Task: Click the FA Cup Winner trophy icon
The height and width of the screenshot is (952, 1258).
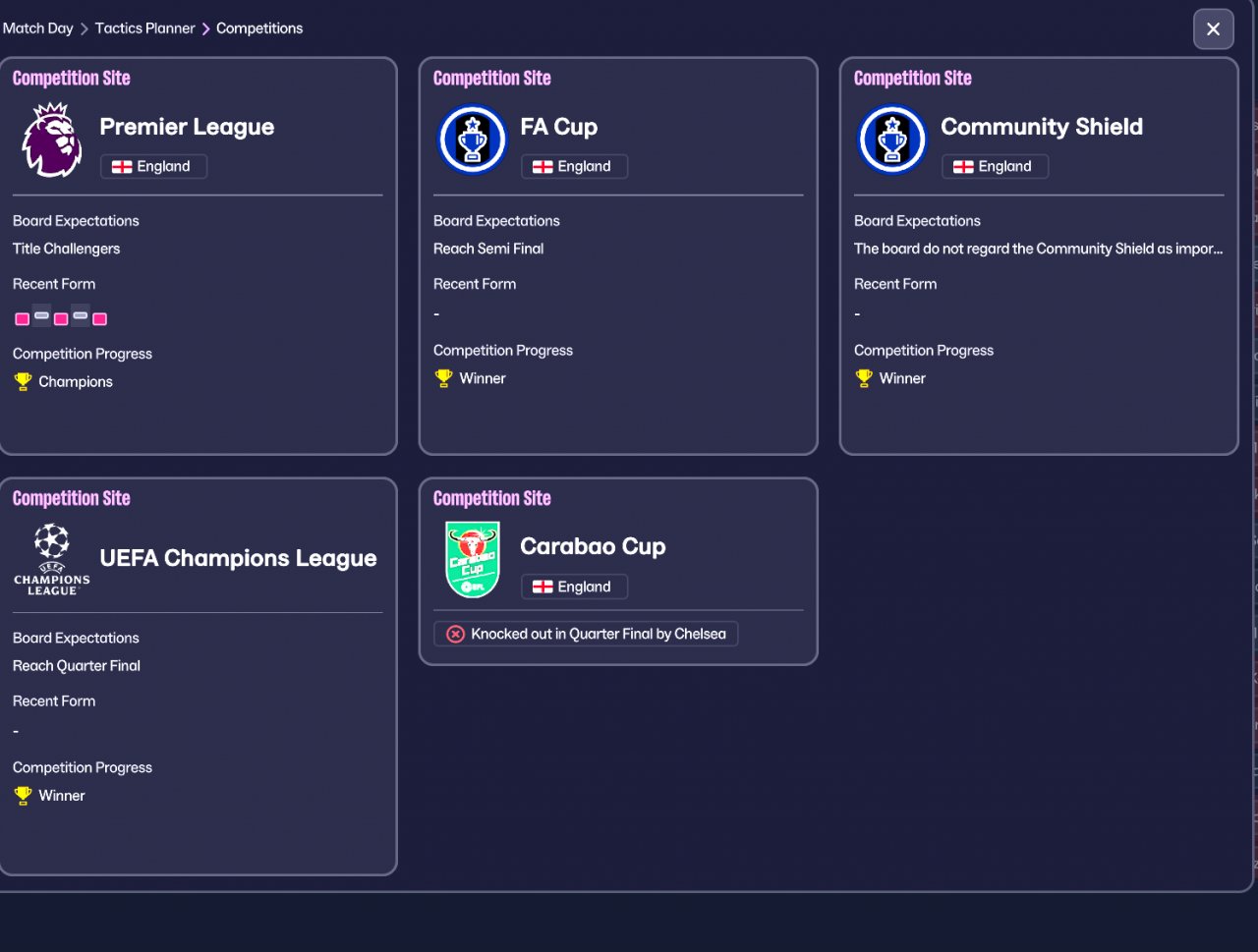Action: pyautogui.click(x=443, y=378)
